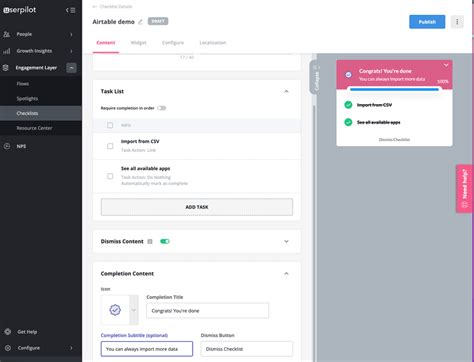Viewport: 474px width, 362px height.
Task: Switch to the Content tab
Action: pos(106,43)
